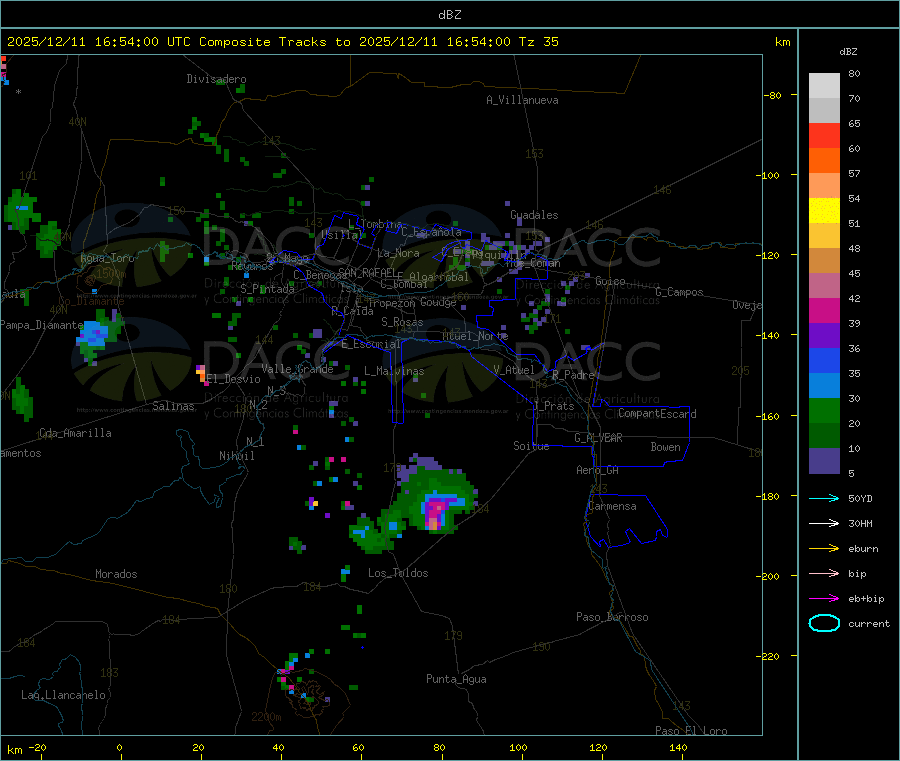The width and height of the screenshot is (900, 761).
Task: Click the Carmensa map label
Action: (612, 506)
